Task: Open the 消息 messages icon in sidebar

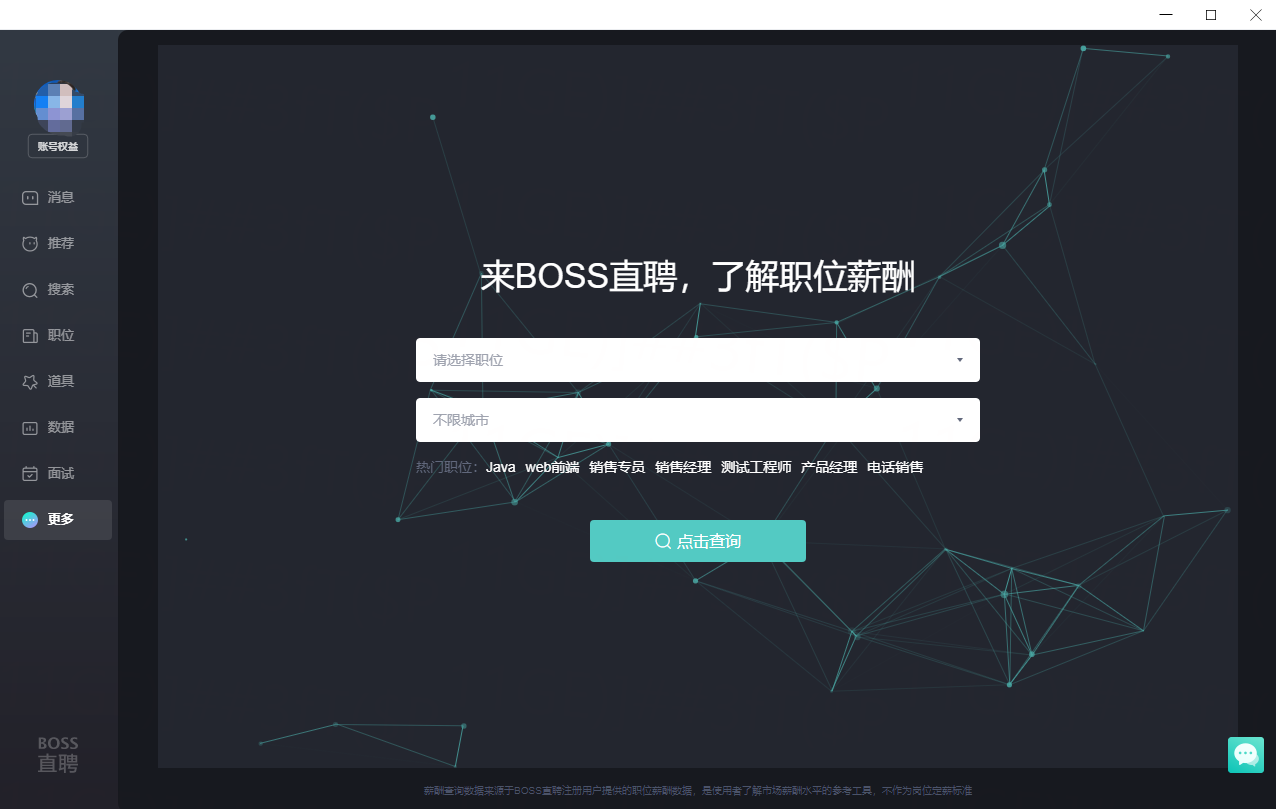Action: tap(30, 198)
